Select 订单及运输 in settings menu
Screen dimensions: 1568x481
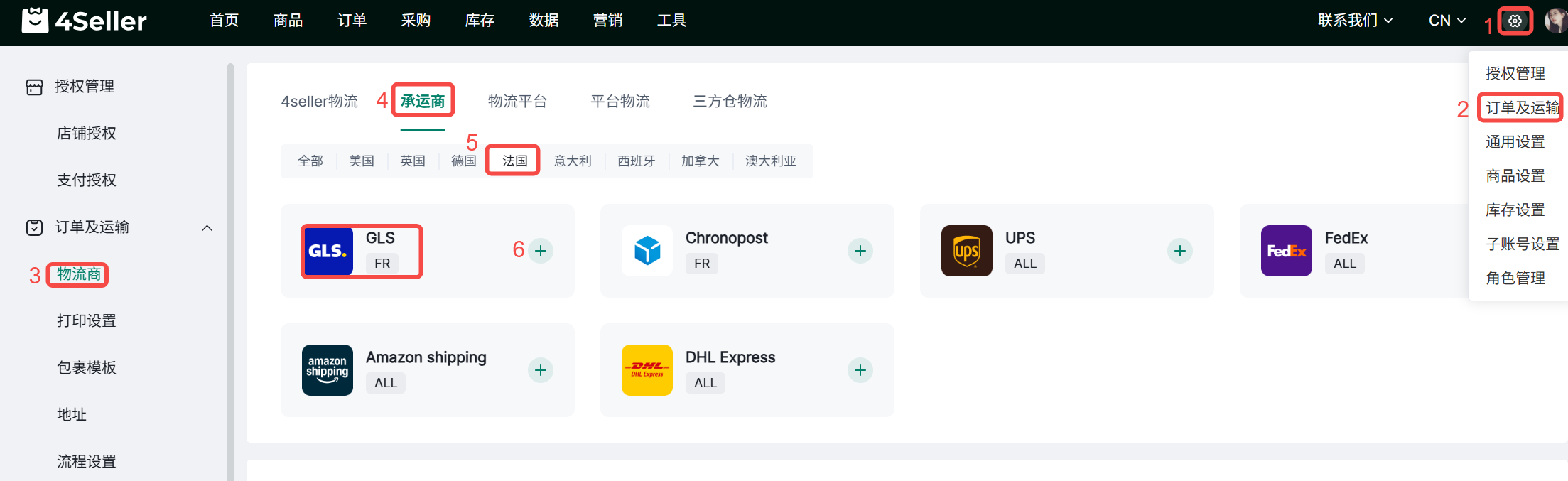[1522, 108]
